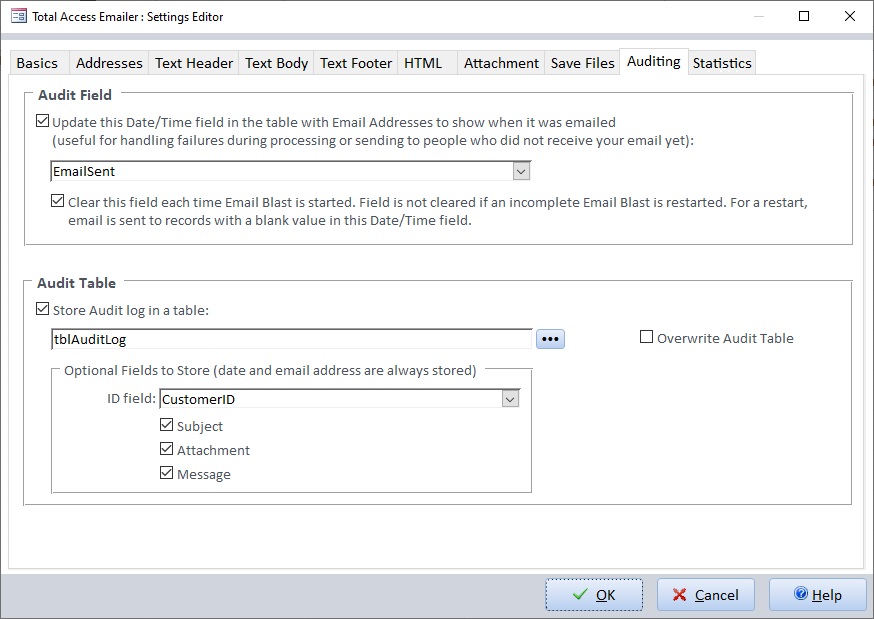
Task: Expand the EmailSent field dropdown arrow
Action: [521, 171]
